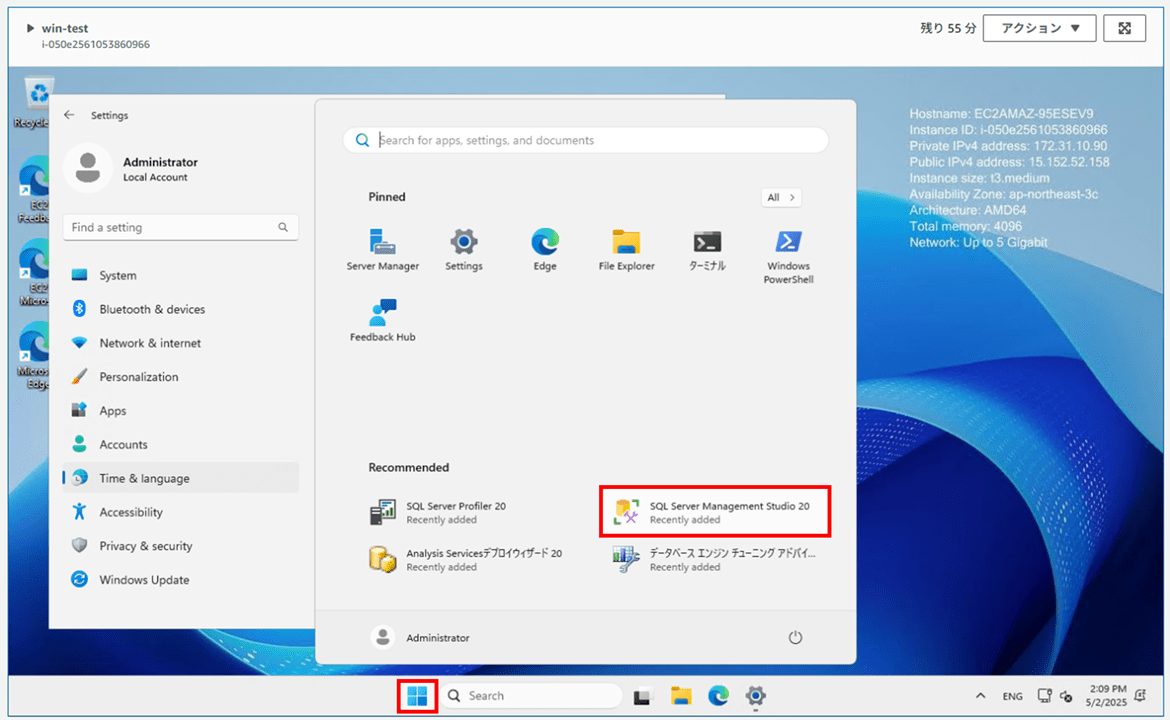This screenshot has height=720, width=1170.
Task: Go back in the Settings window
Action: [69, 115]
